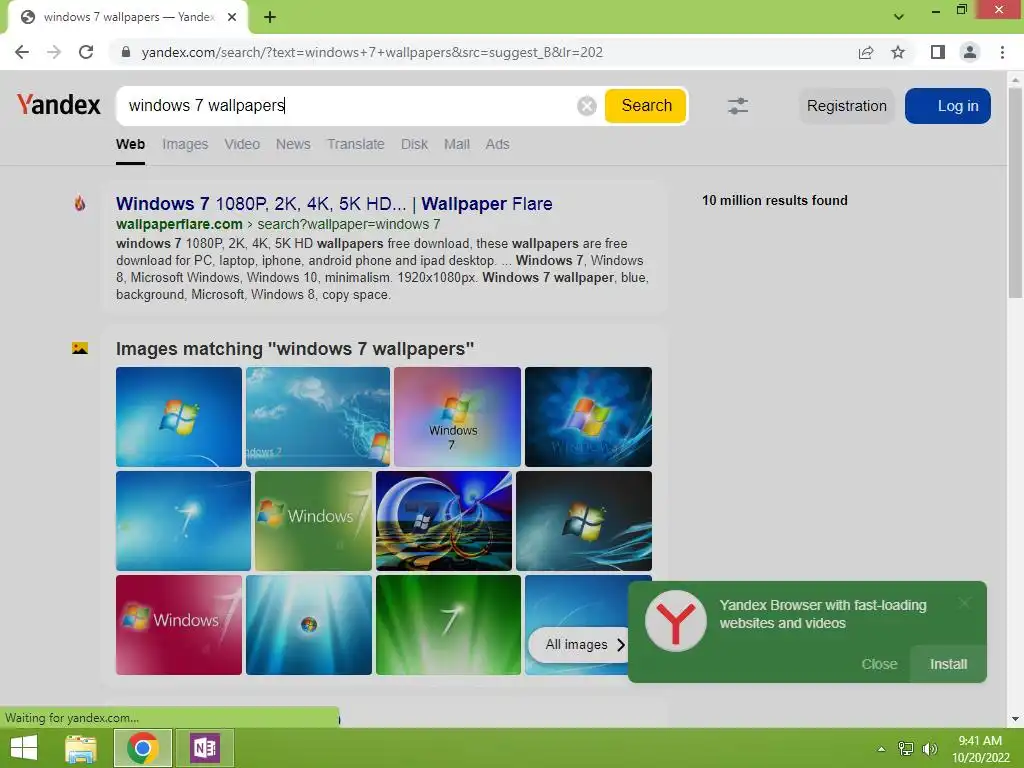
Task: Open the new tab plus button
Action: pyautogui.click(x=270, y=17)
